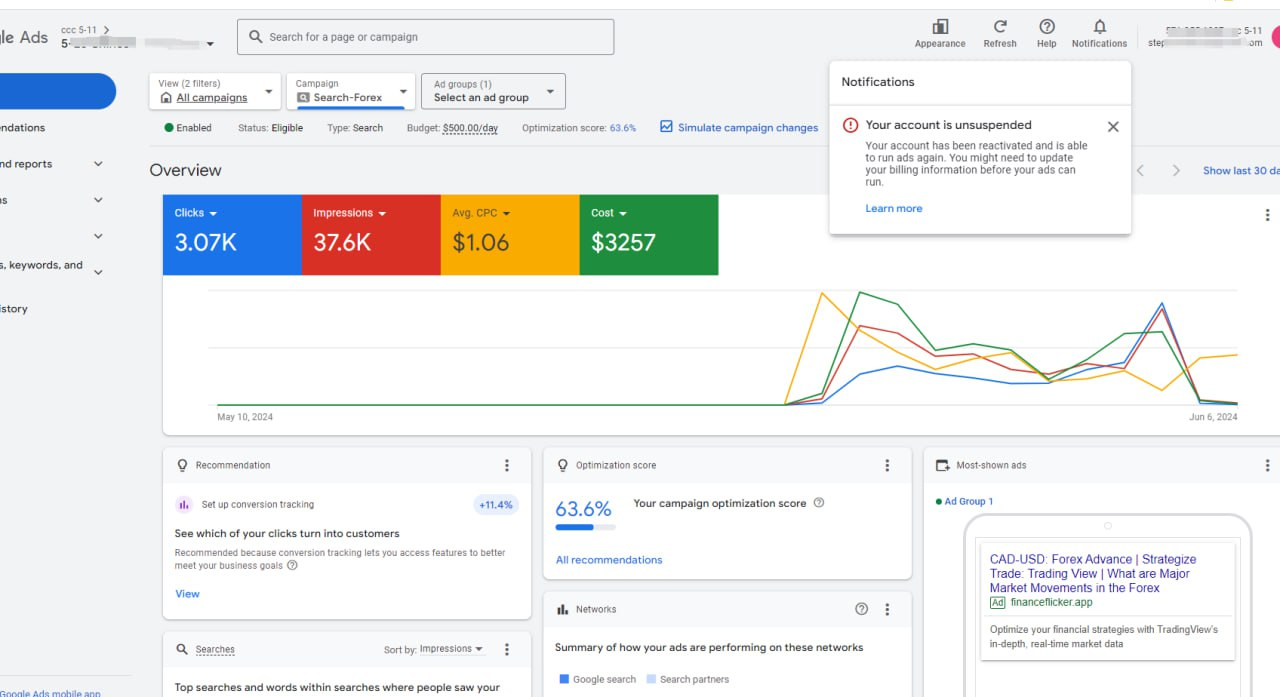Viewport: 1280px width, 697px height.
Task: Open the View link in Recommendation
Action: [187, 594]
